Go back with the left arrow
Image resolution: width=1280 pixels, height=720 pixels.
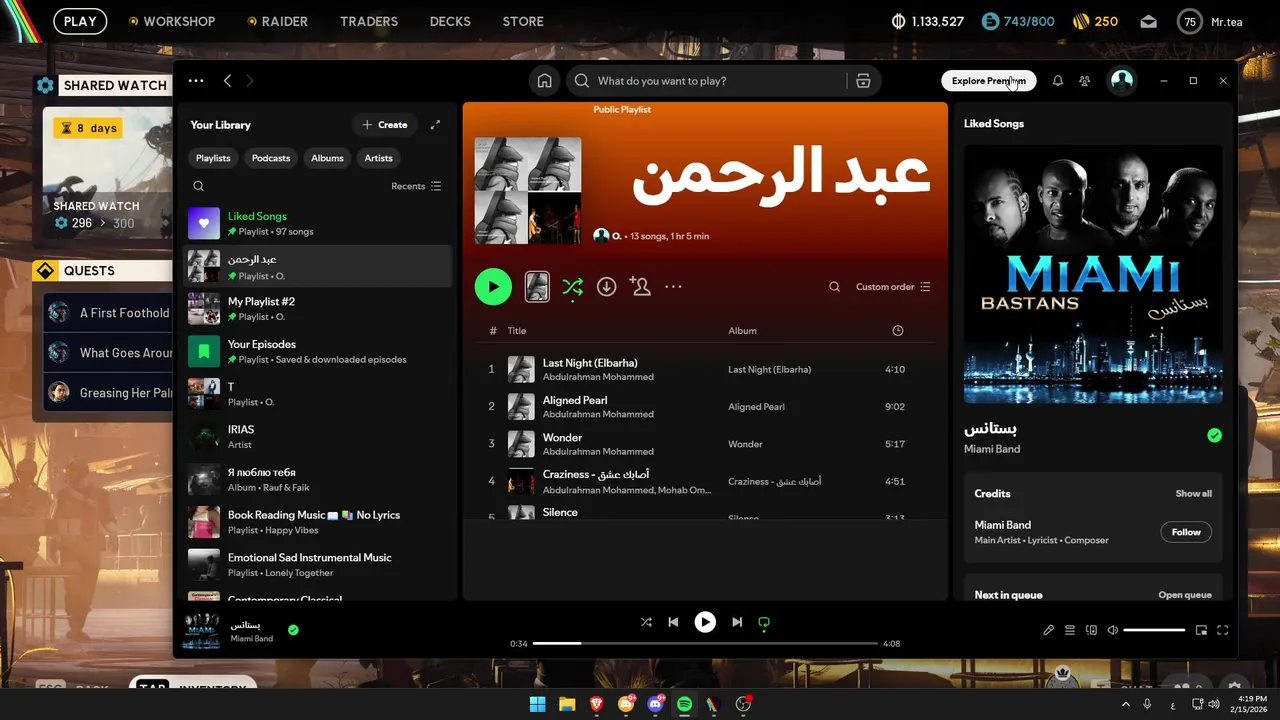(x=228, y=81)
